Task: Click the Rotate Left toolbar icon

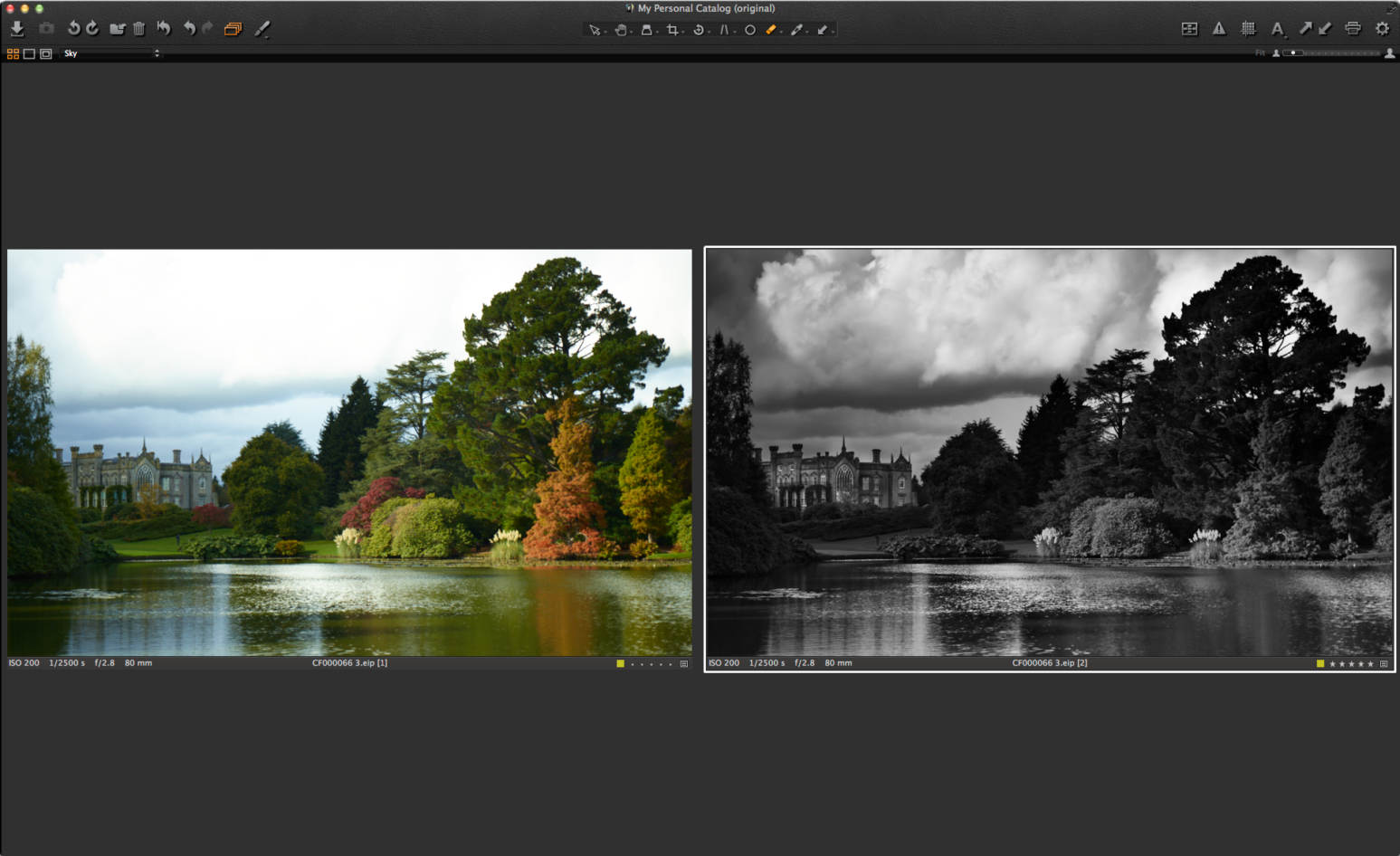Action: tap(72, 28)
